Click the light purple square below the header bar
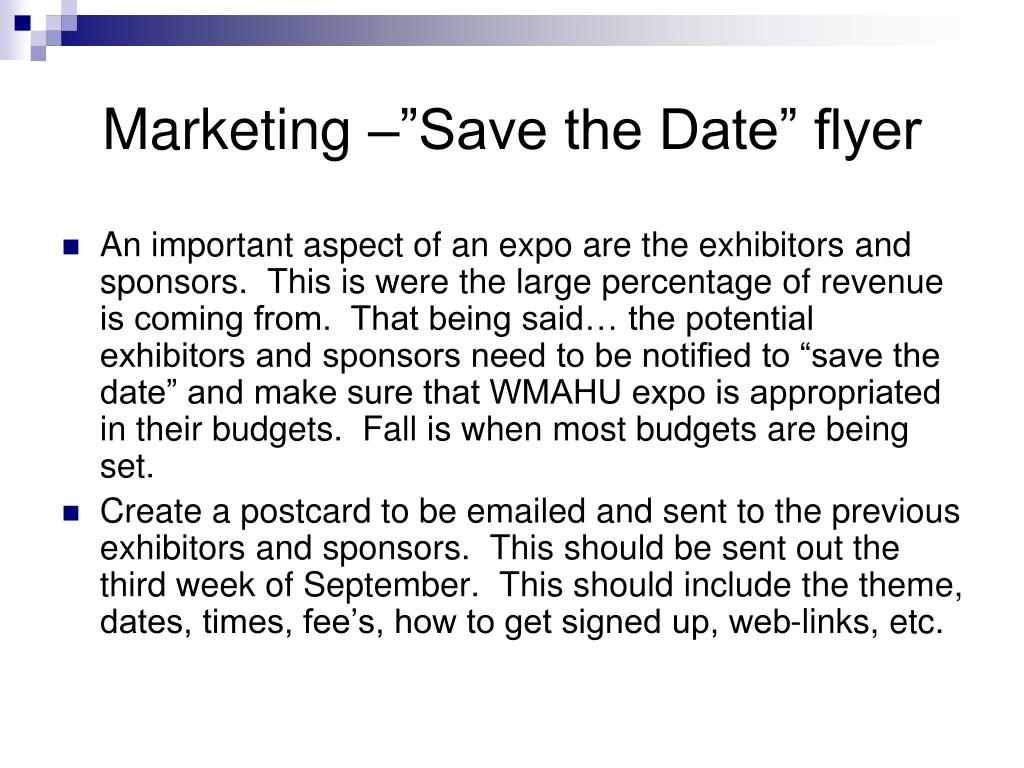Viewport: 1024px width, 768px height. 39,54
